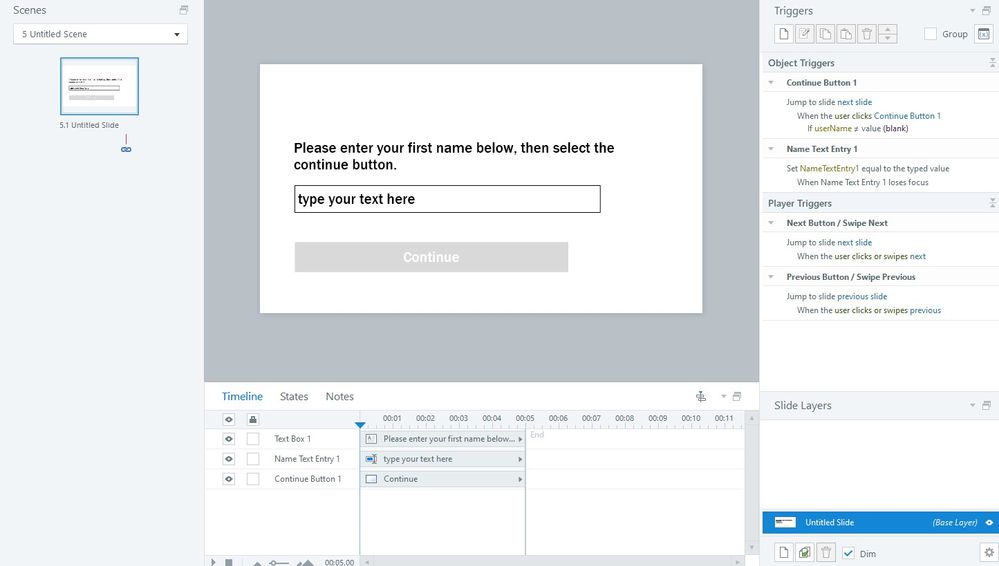
Task: Lock Text Box 1 layer
Action: (x=253, y=439)
